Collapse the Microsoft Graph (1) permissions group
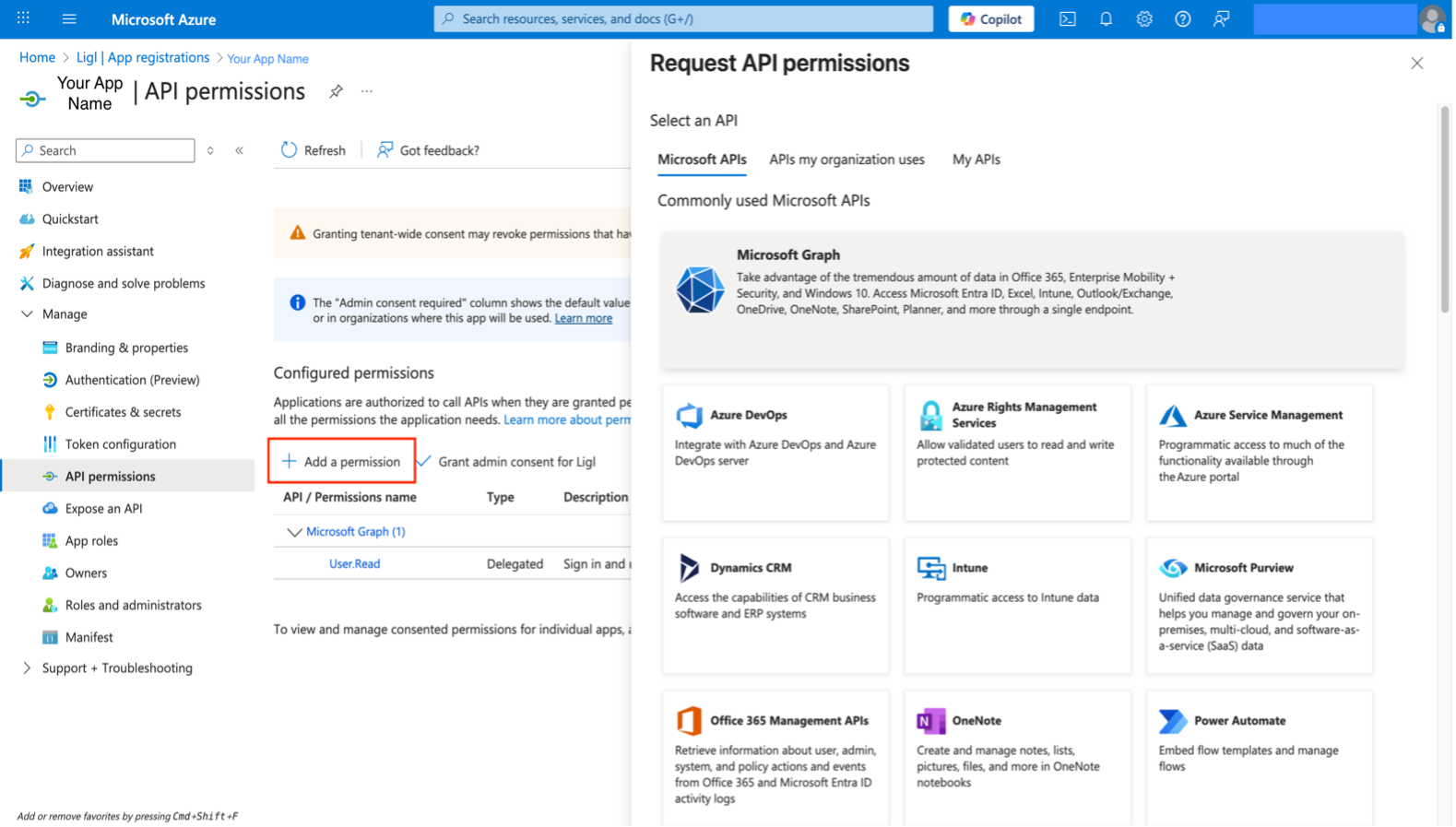This screenshot has width=1456, height=827. click(294, 532)
